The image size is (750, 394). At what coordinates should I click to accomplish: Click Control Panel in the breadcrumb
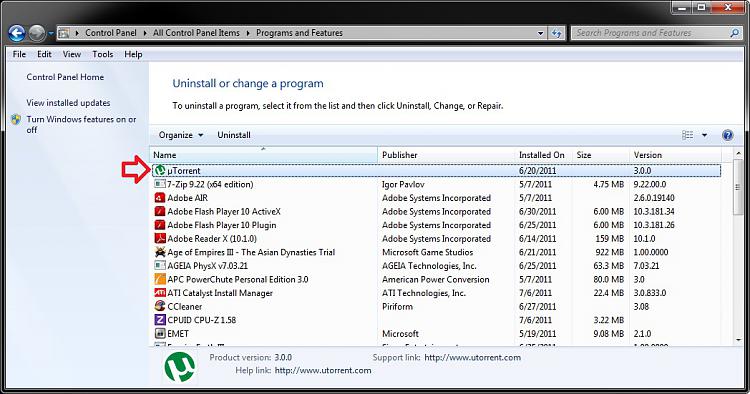[111, 33]
